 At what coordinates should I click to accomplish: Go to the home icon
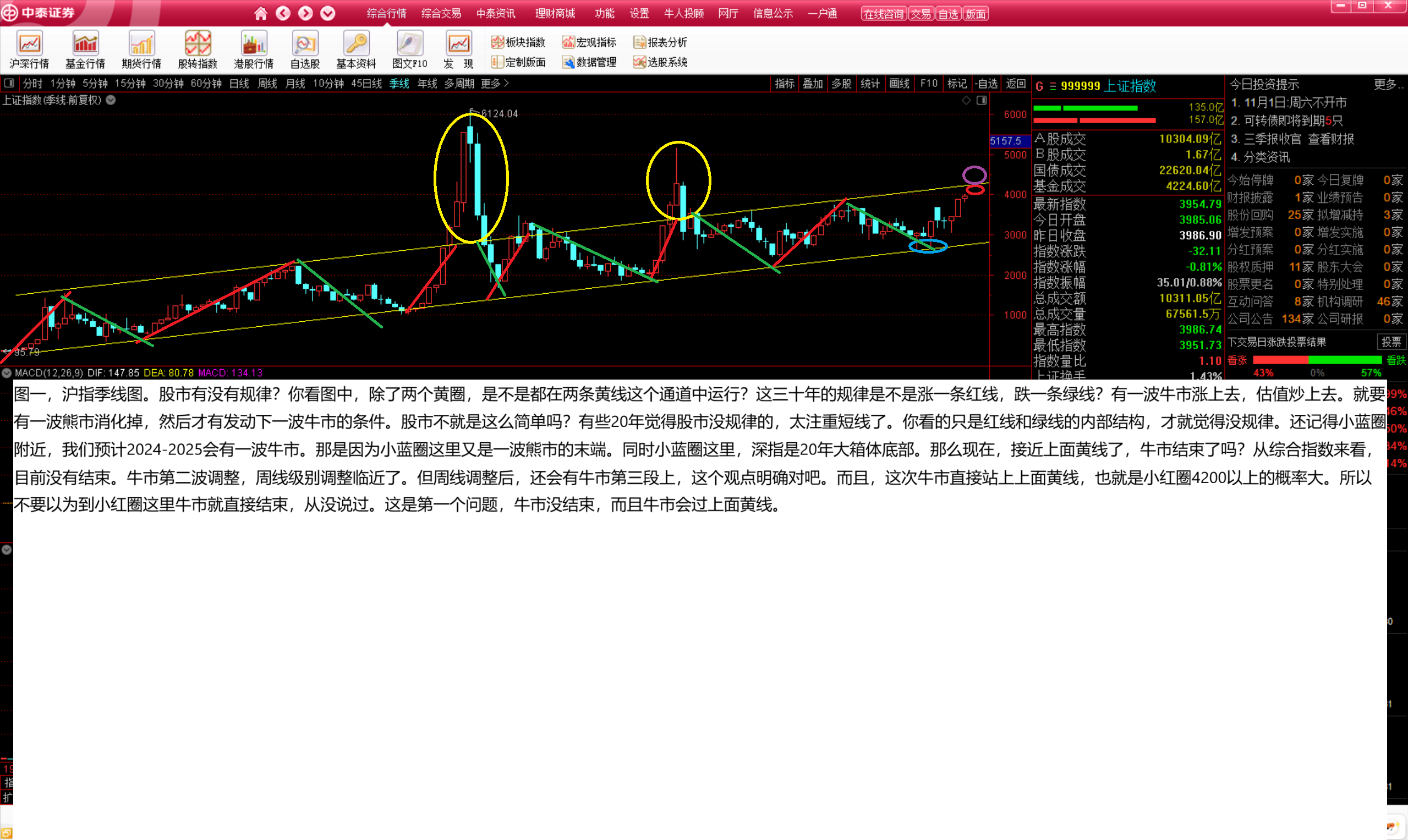[260, 13]
